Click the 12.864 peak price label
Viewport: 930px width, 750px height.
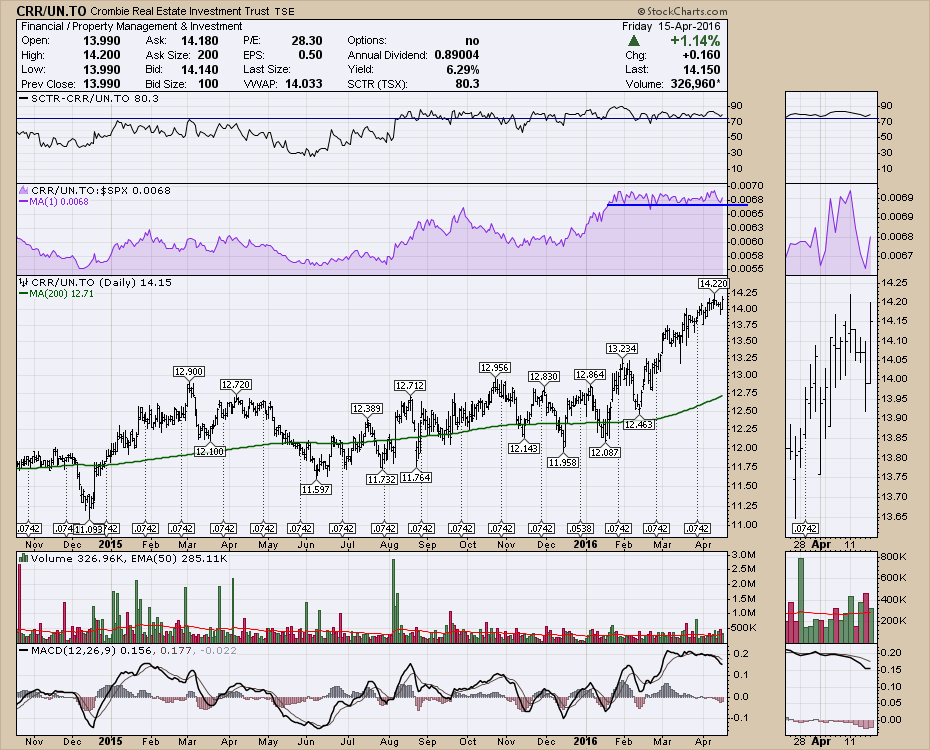click(x=590, y=375)
